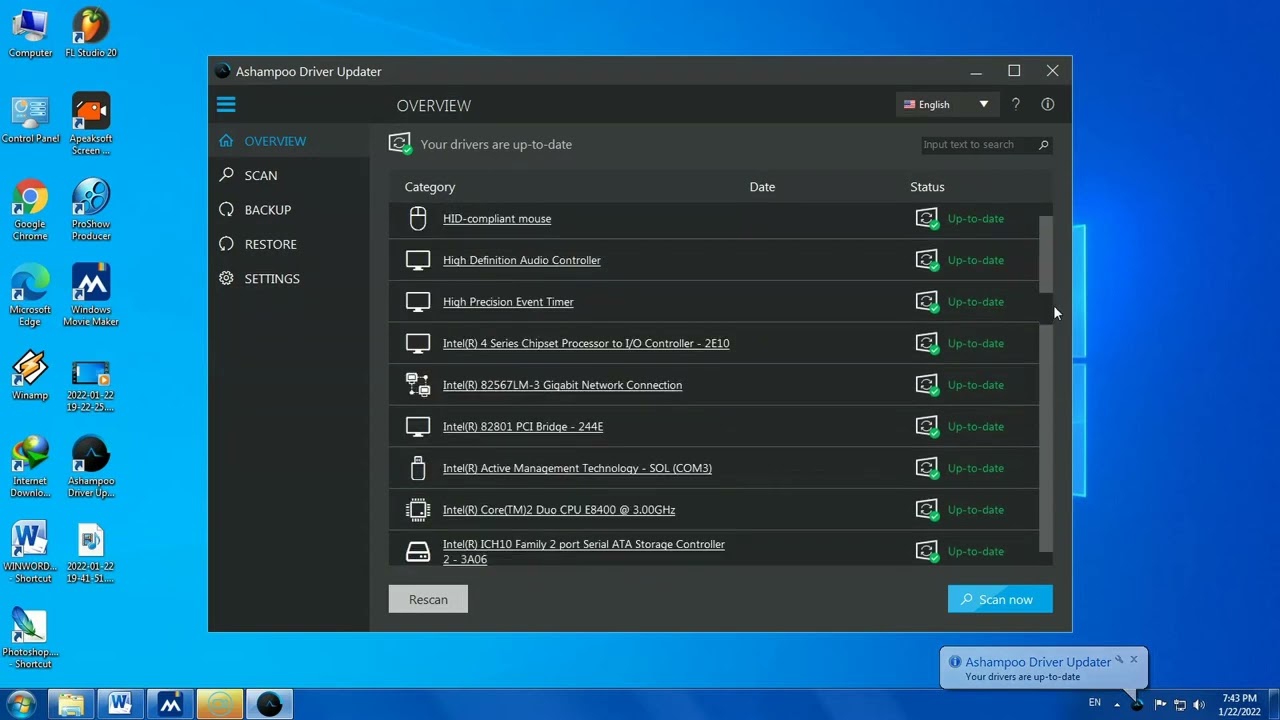Click the CPU chip icon for Core2 Duo
Screen dimensions: 1280x720
[418, 510]
